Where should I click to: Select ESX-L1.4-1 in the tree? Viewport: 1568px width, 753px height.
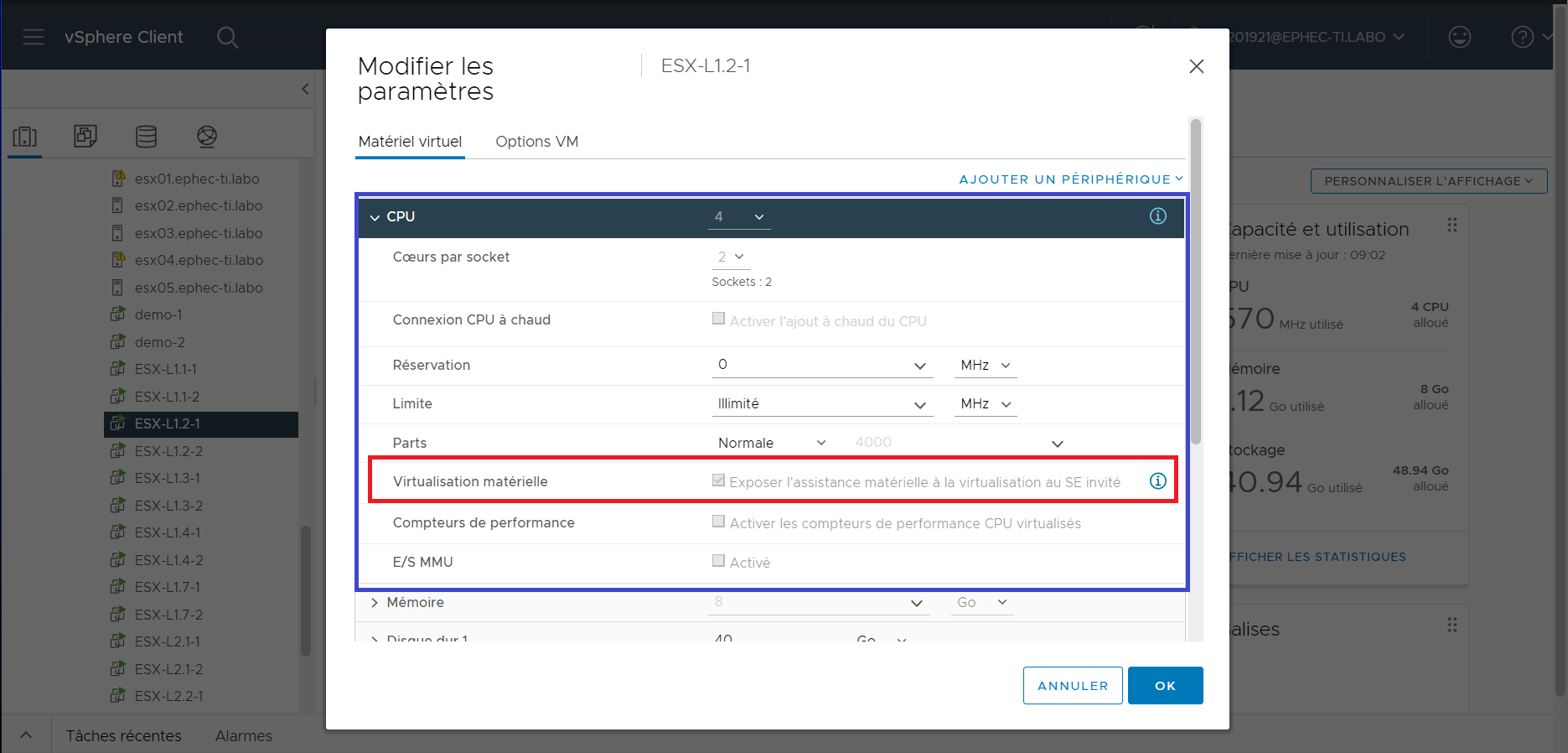[168, 532]
